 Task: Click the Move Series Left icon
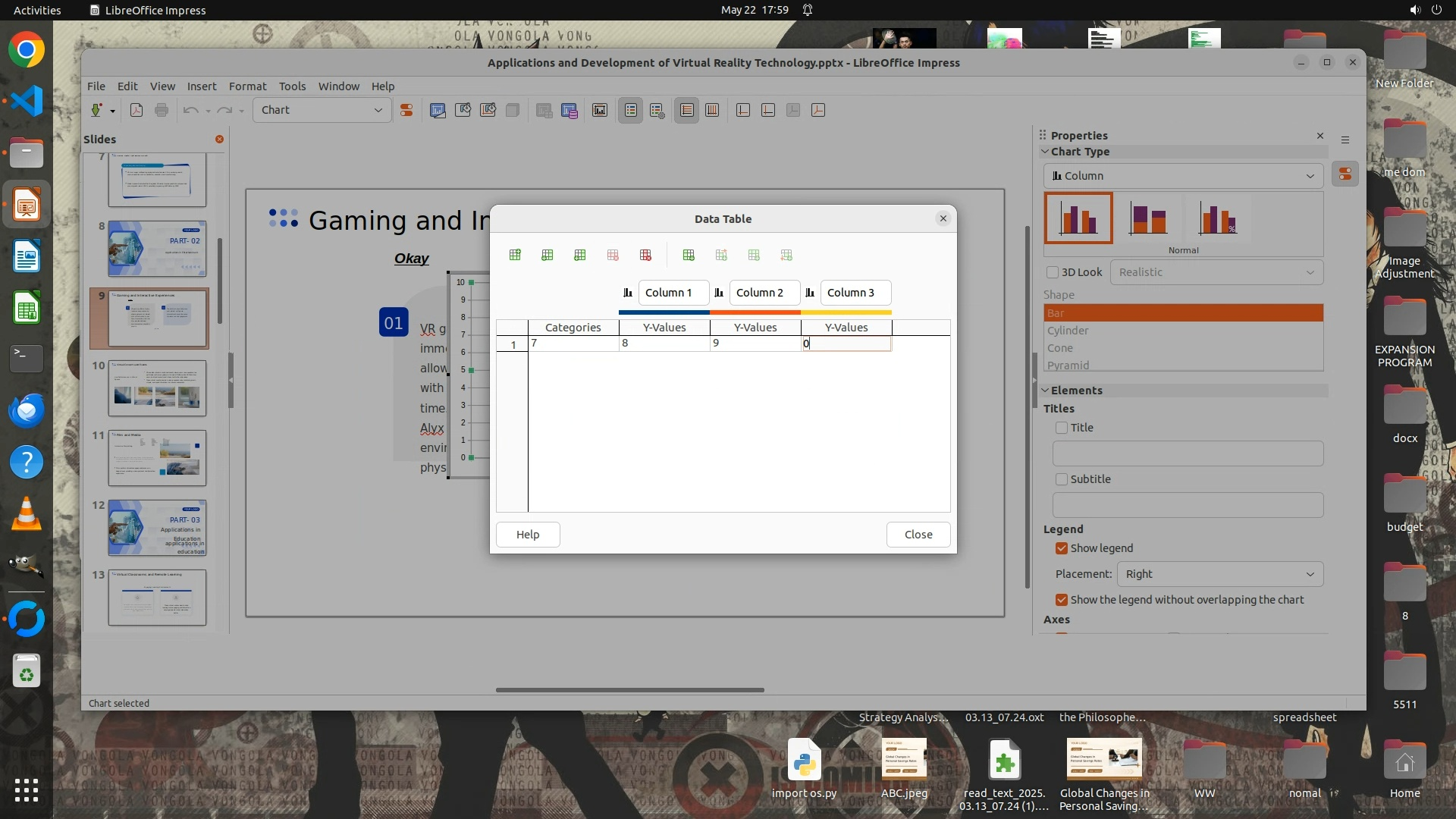pos(689,255)
